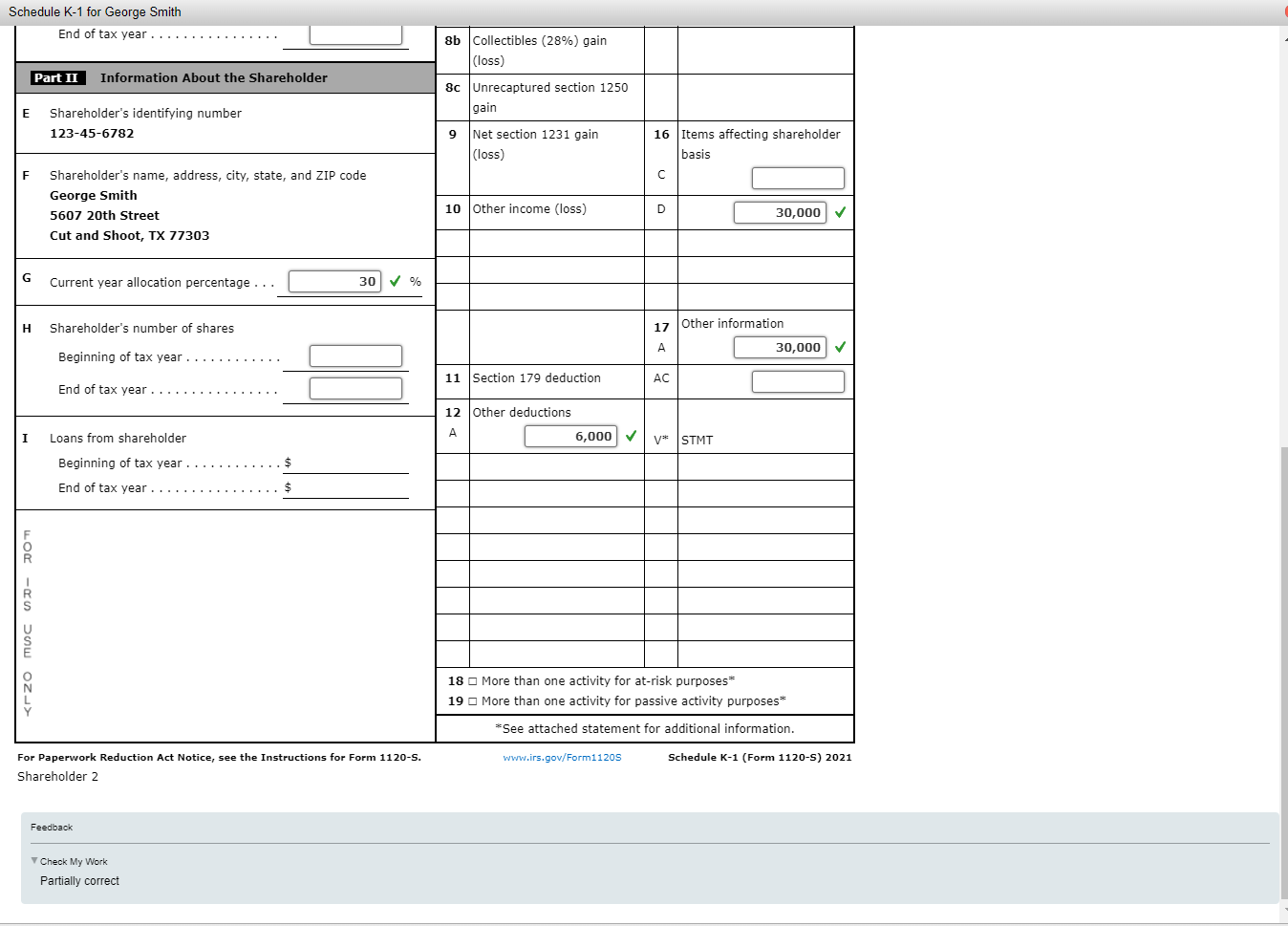Select the Shareholder 2 label
Screen dimensions: 1288x926
click(x=57, y=776)
